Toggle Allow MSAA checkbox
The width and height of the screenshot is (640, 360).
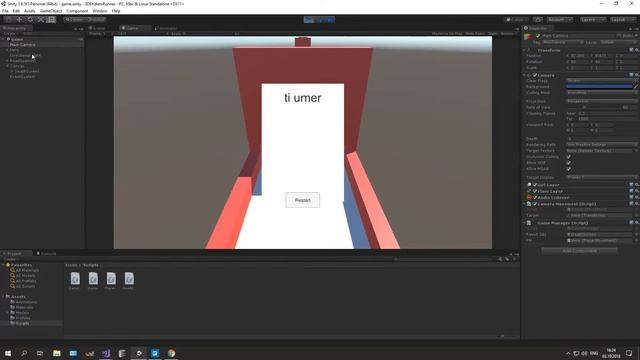569,169
